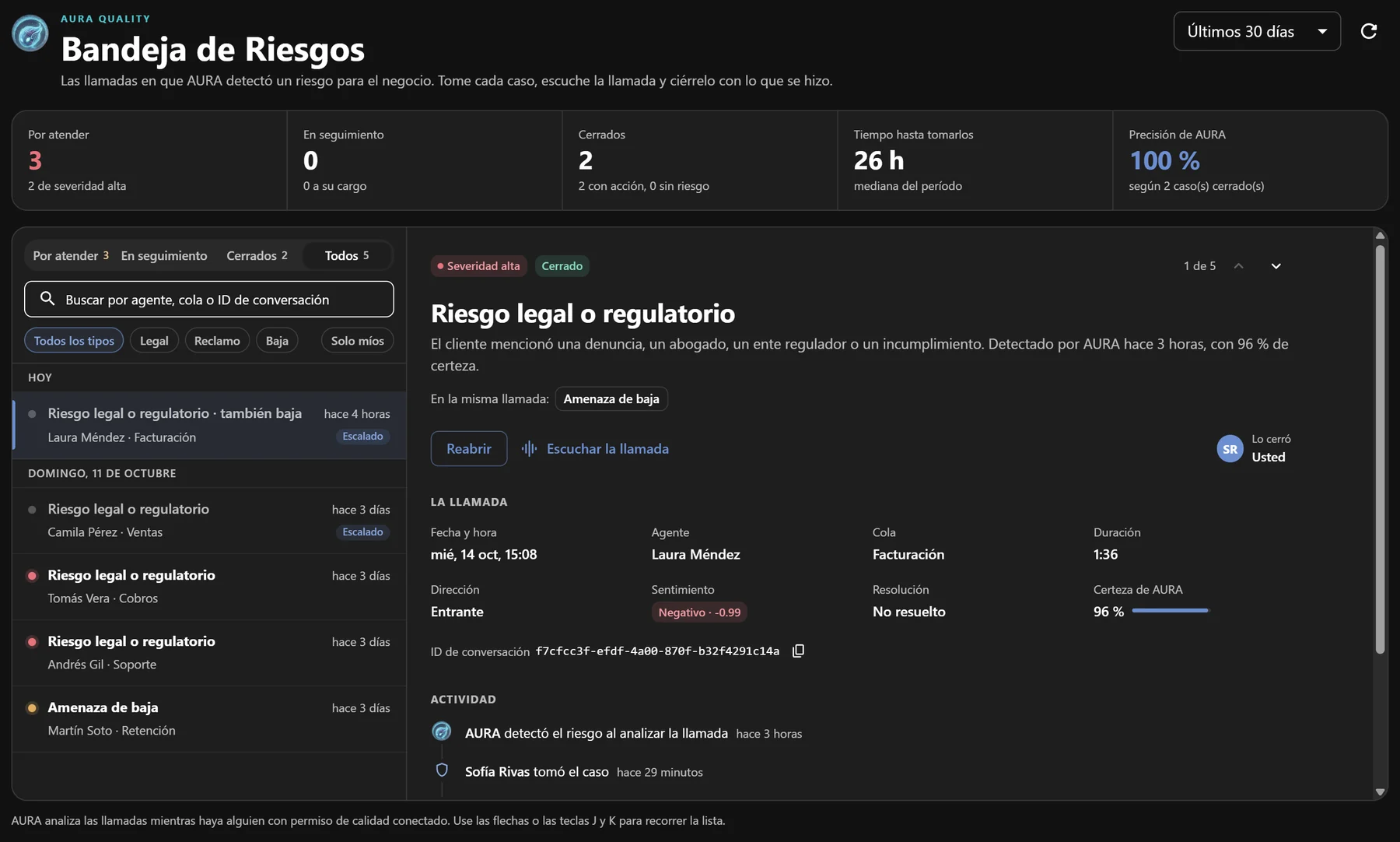Click the Cerrado status badge
Image resolution: width=1400 pixels, height=842 pixels.
[562, 266]
